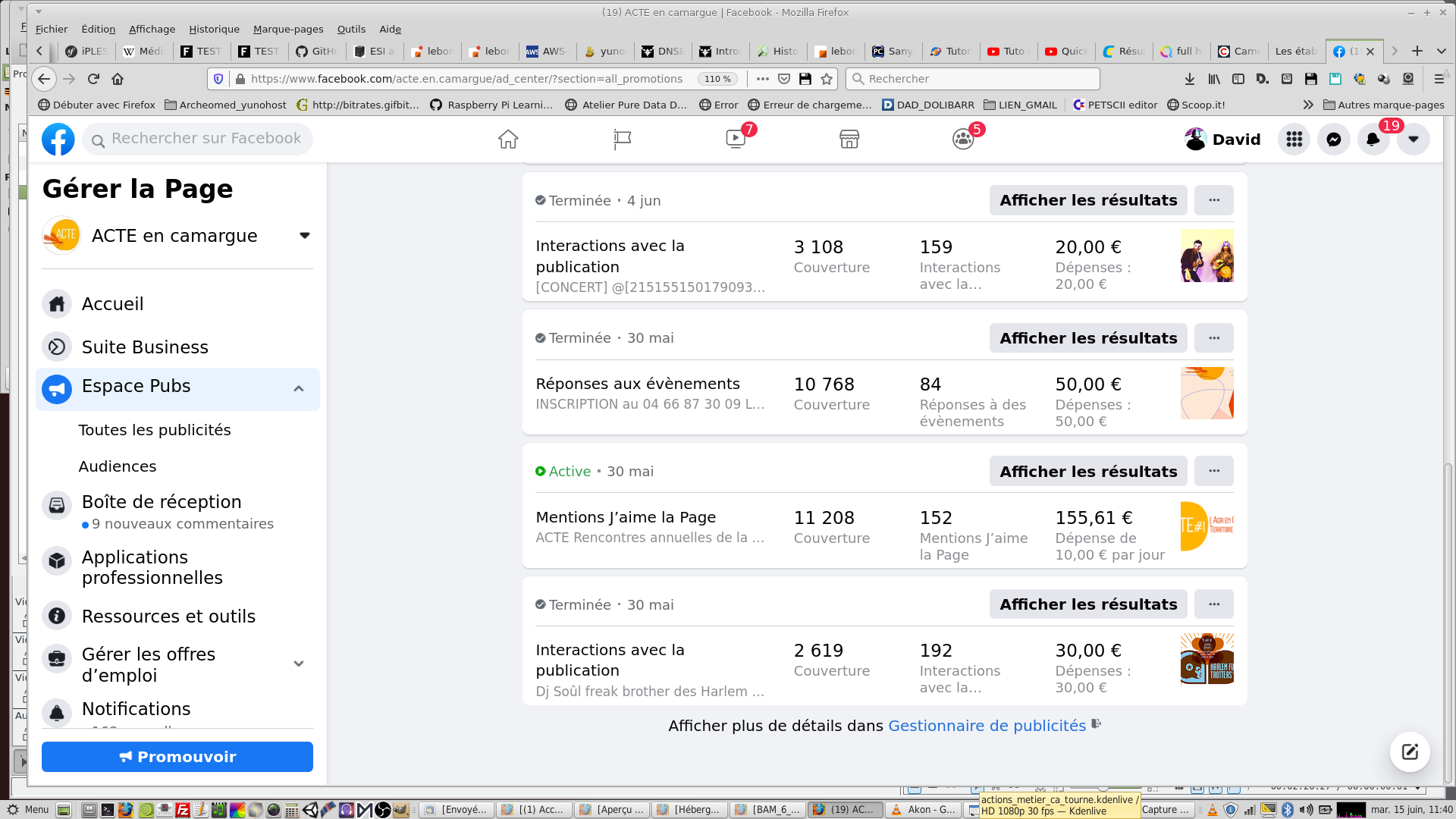Select Toutes les publicités submenu item
Screen dimensions: 1456x819
point(155,430)
